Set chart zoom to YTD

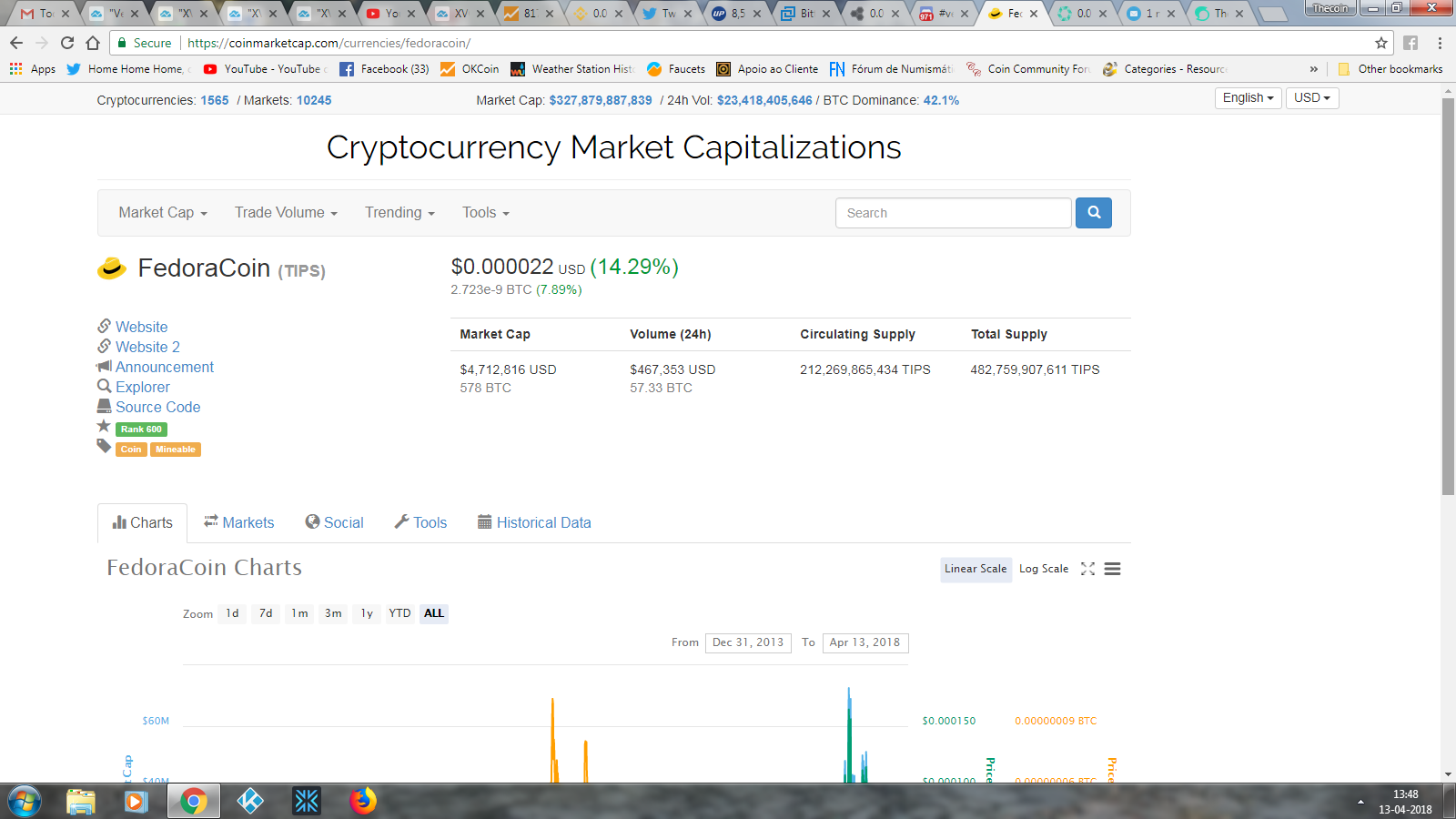(399, 613)
